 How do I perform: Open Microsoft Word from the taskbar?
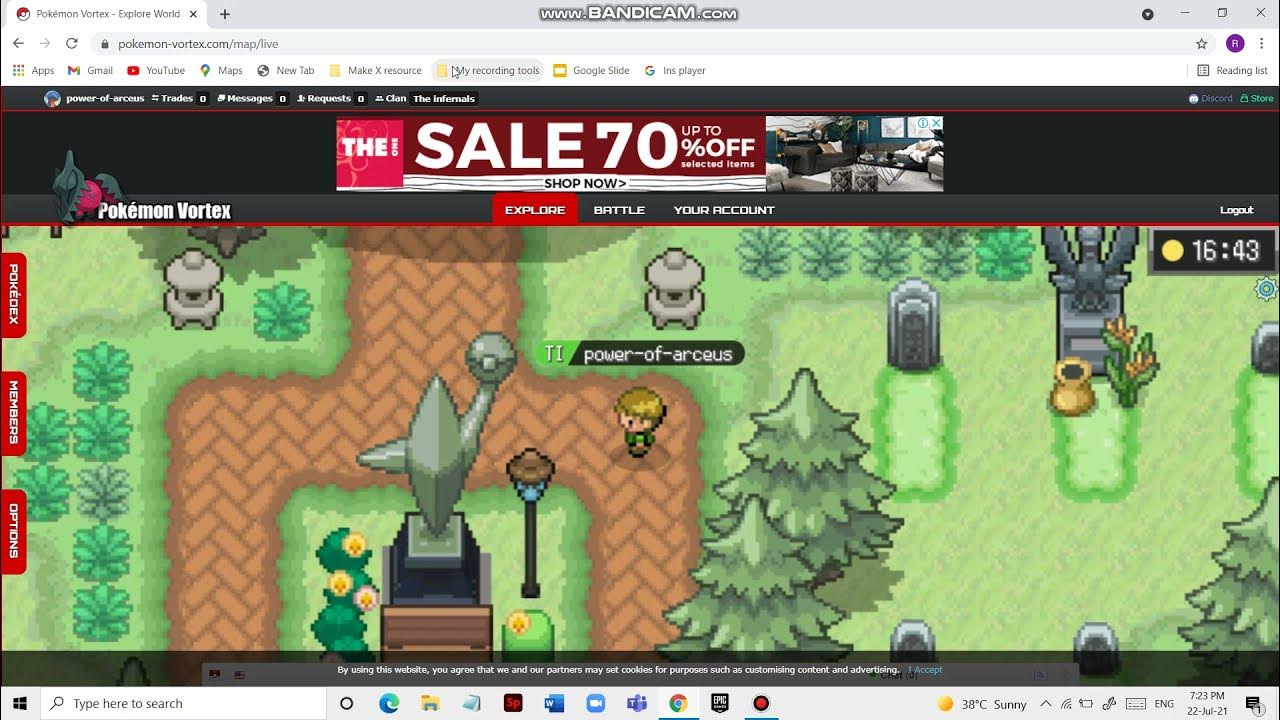554,703
